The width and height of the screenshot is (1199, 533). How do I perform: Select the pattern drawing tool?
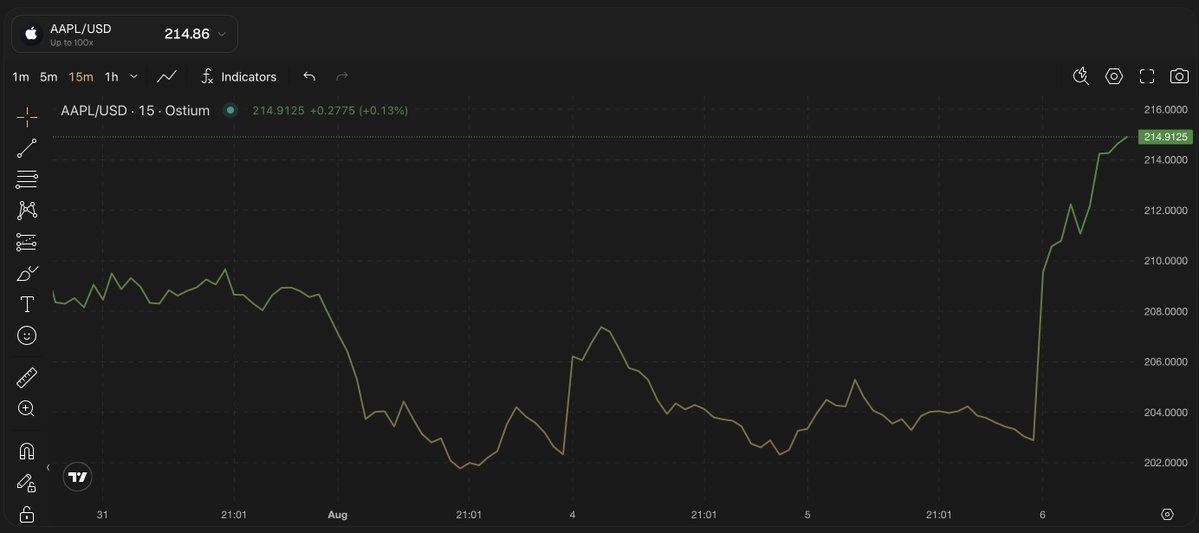pos(27,210)
